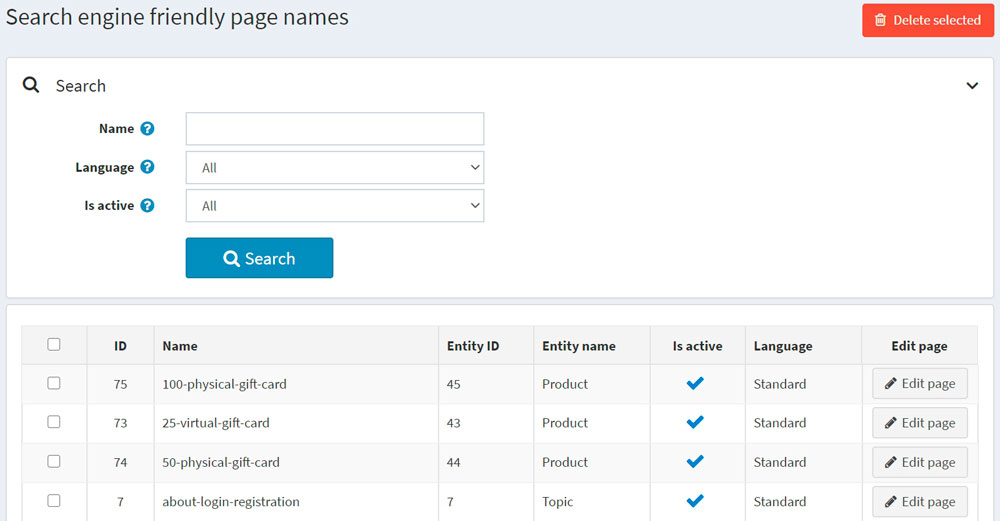Screen dimensions: 1000x521
Task: Click the active checkmark for 100-physical-gift-card
Action: point(696,383)
